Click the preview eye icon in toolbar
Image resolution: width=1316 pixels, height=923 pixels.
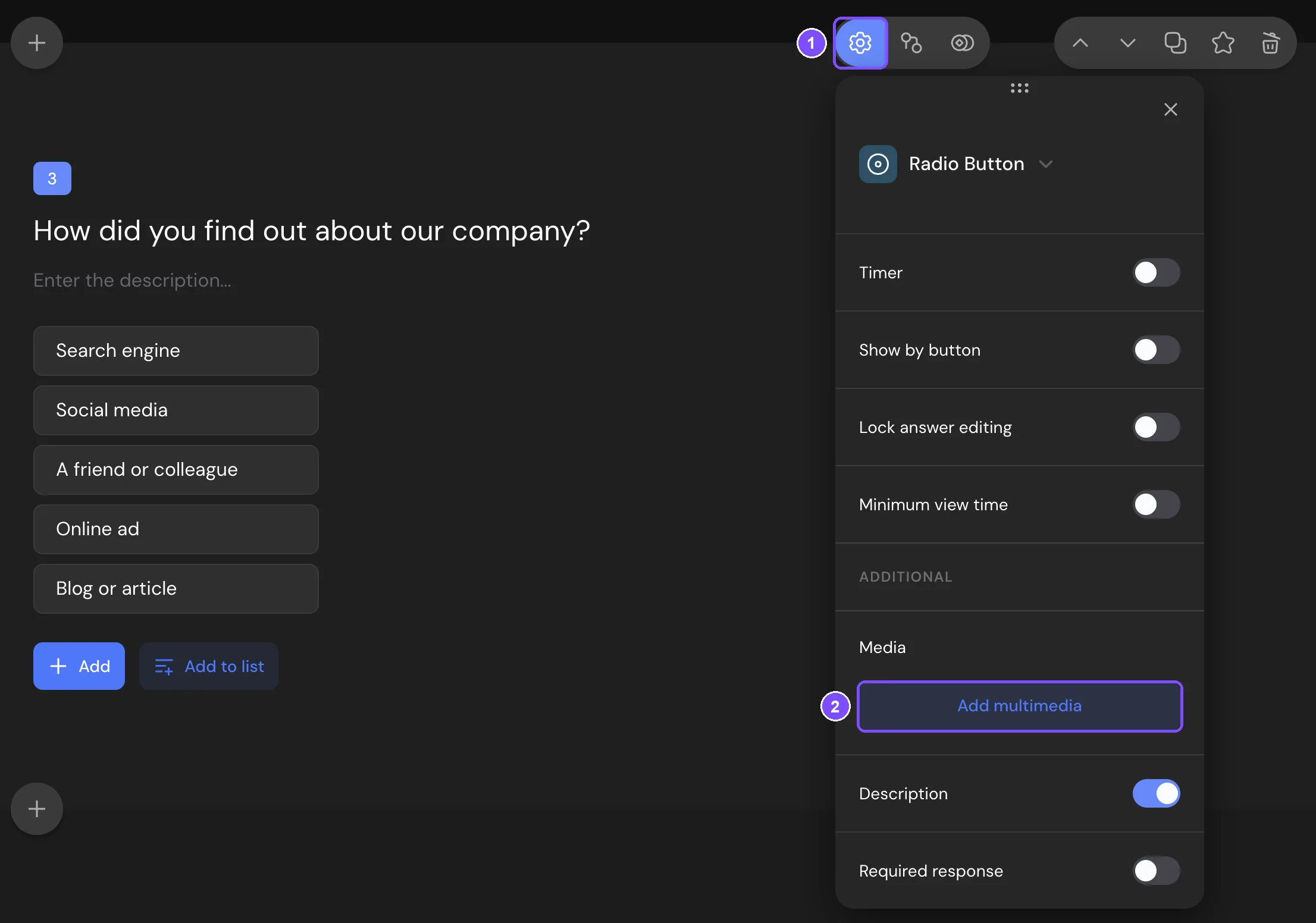point(962,43)
